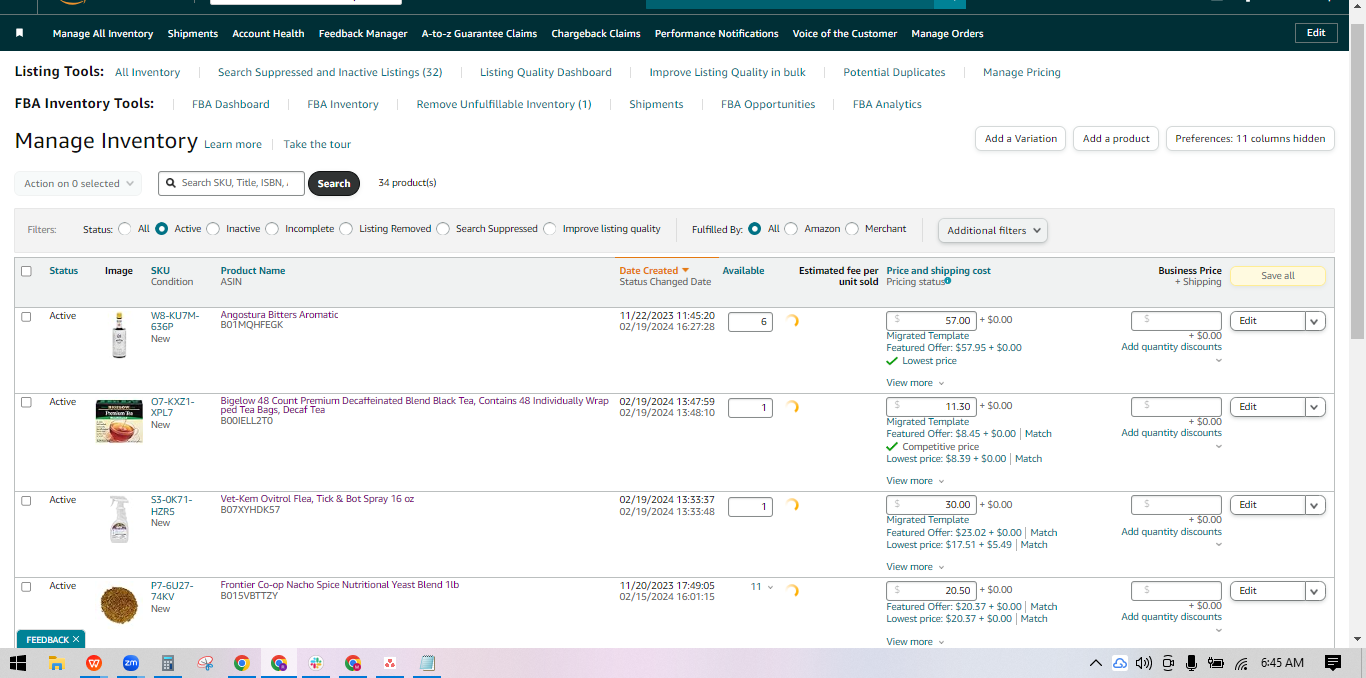
Task: Click the camera tray icon
Action: pos(1168,663)
